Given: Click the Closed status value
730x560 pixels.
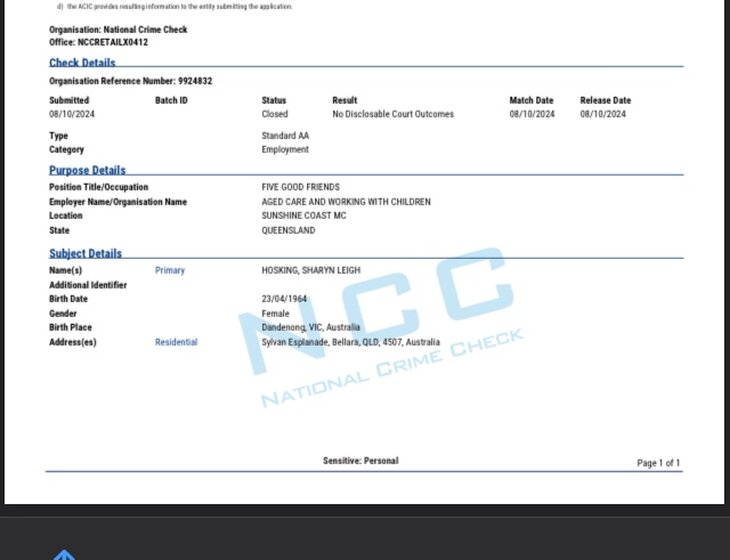Looking at the screenshot, I should tap(275, 115).
